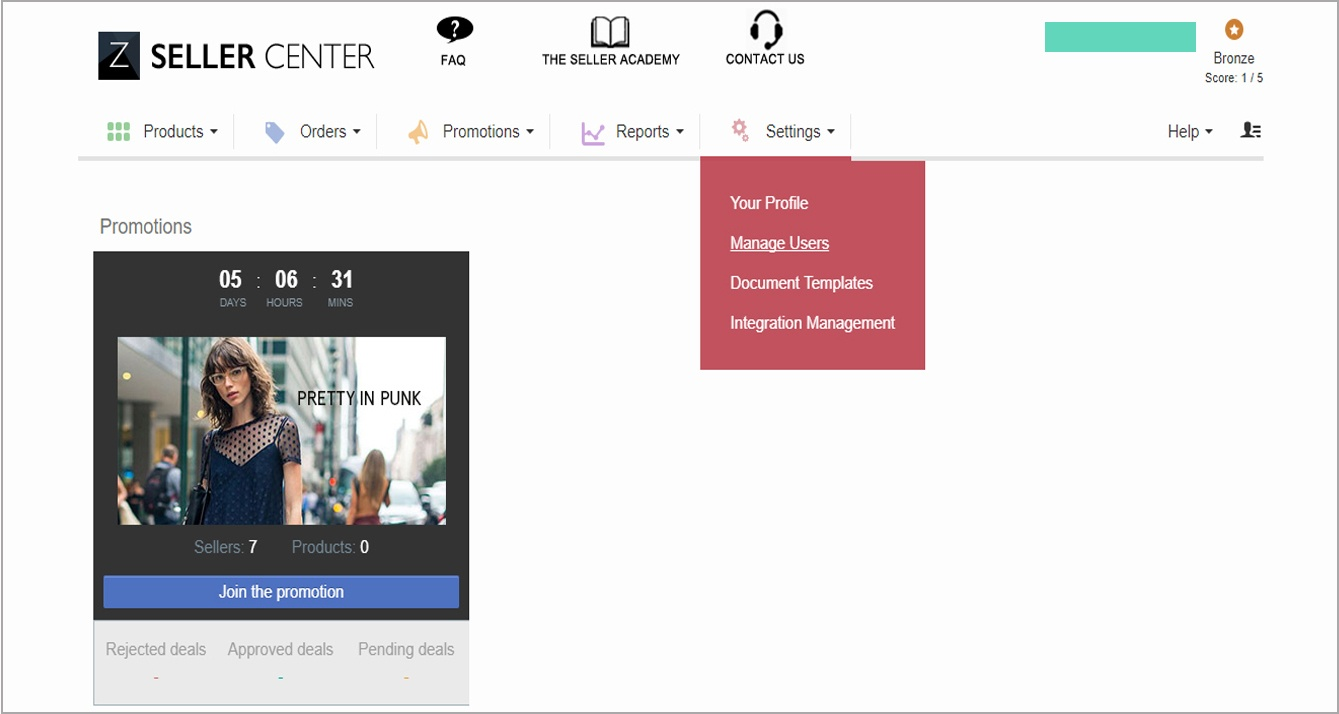Open the Help dropdown
The height and width of the screenshot is (714, 1339).
click(x=1190, y=132)
